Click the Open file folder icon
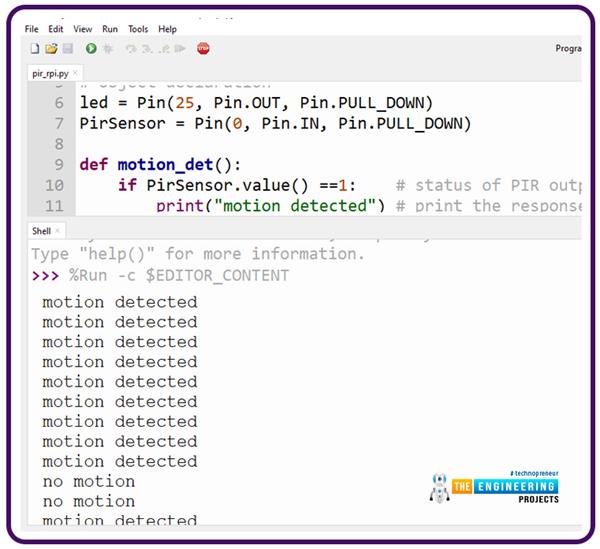This screenshot has height=549, width=600. pos(51,49)
